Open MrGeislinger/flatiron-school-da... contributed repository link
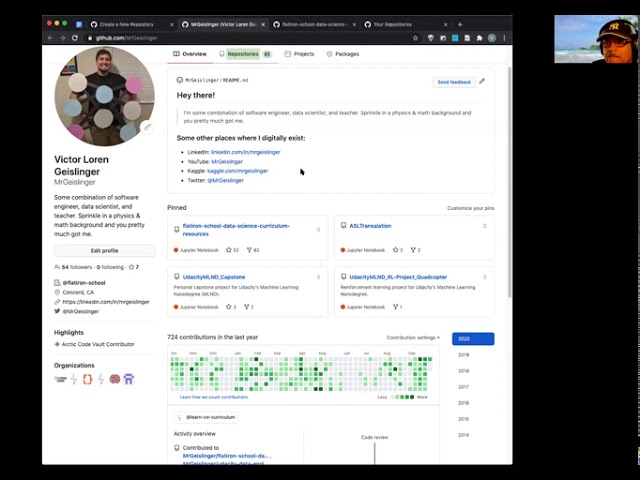 pos(227,456)
